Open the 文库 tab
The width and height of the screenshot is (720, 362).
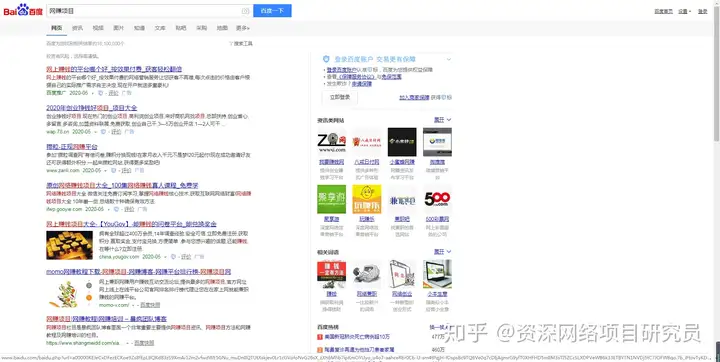tap(160, 28)
